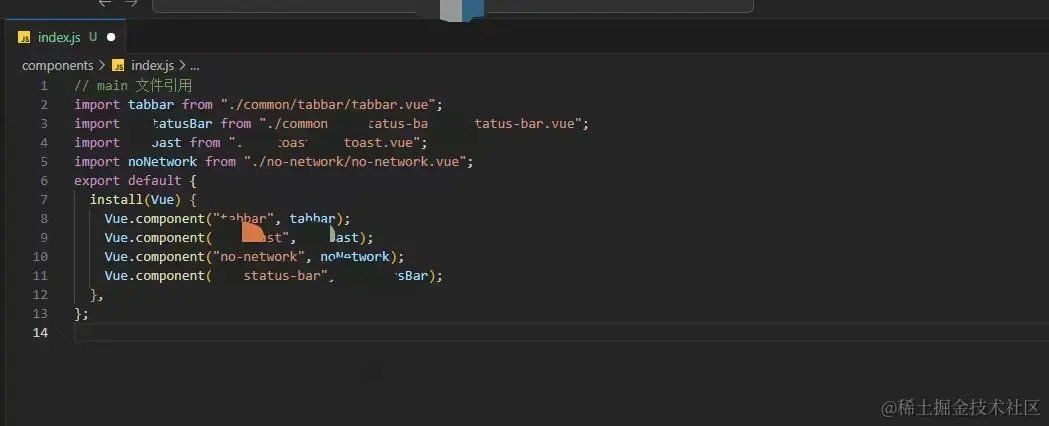Image resolution: width=1049 pixels, height=426 pixels.
Task: Go back with the navigation back arrow
Action: [105, 3]
